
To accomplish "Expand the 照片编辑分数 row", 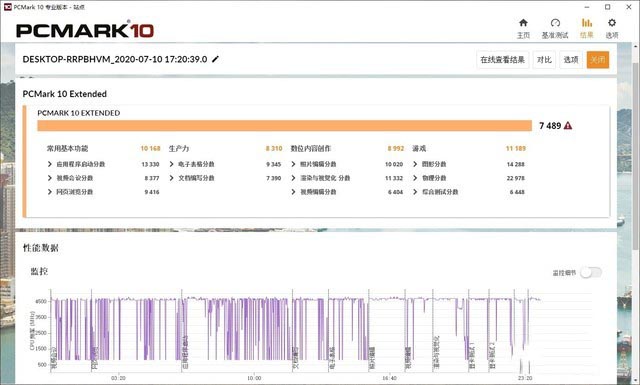I will (x=293, y=164).
